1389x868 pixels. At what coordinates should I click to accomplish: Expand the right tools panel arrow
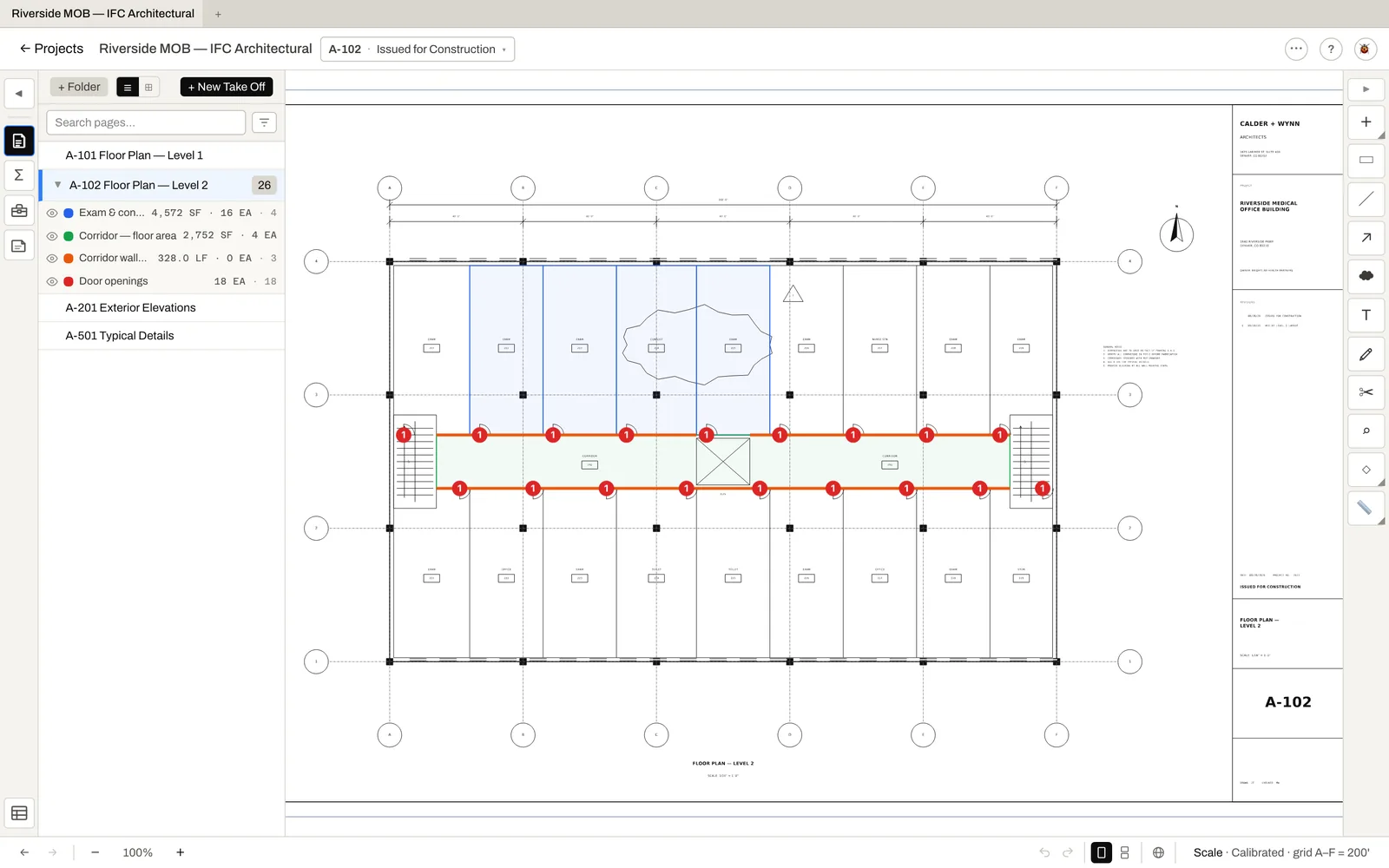pyautogui.click(x=1366, y=89)
